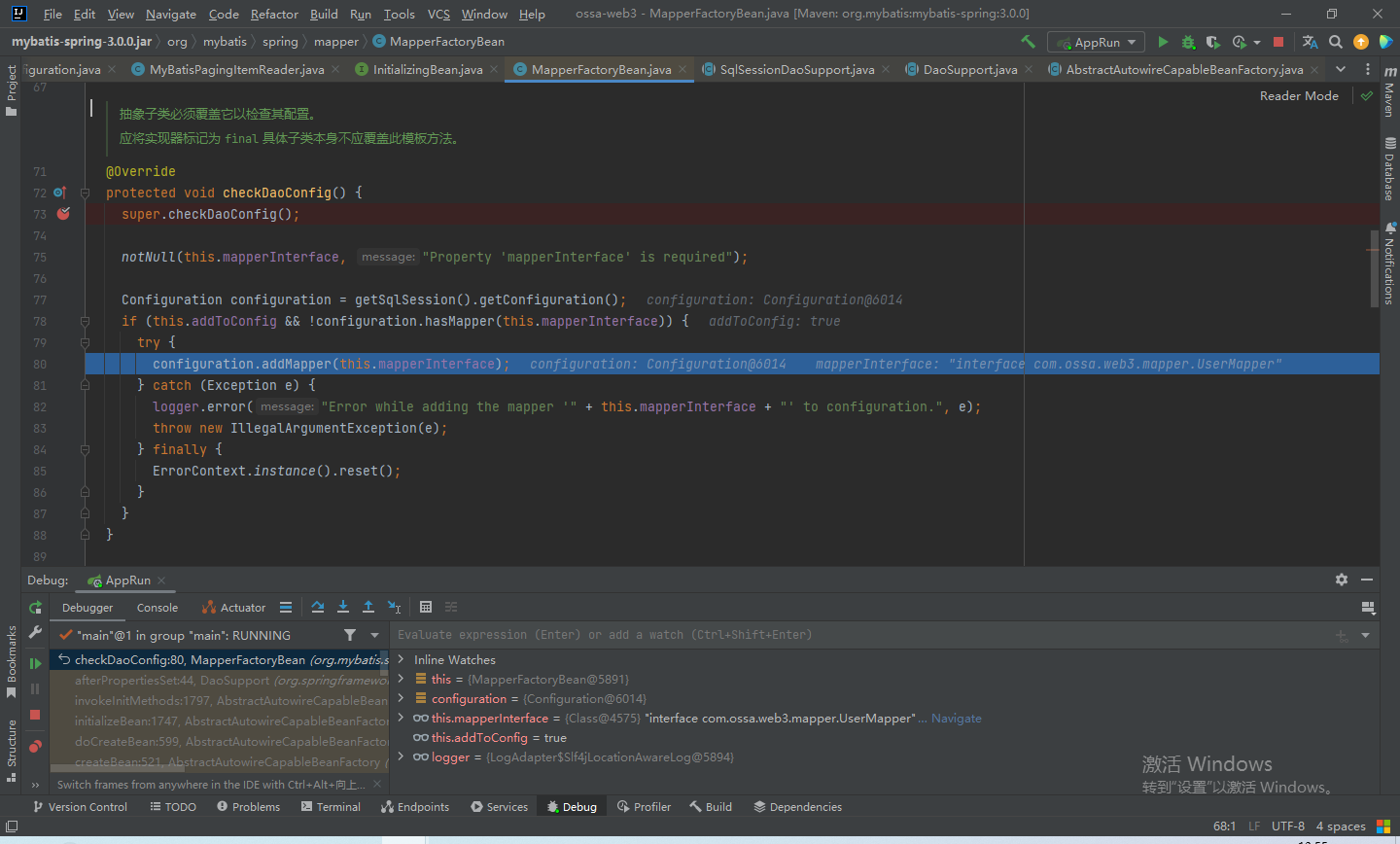1400x844 pixels.
Task: Expand the 'this' MapperFactoryBean variable
Action: click(401, 679)
